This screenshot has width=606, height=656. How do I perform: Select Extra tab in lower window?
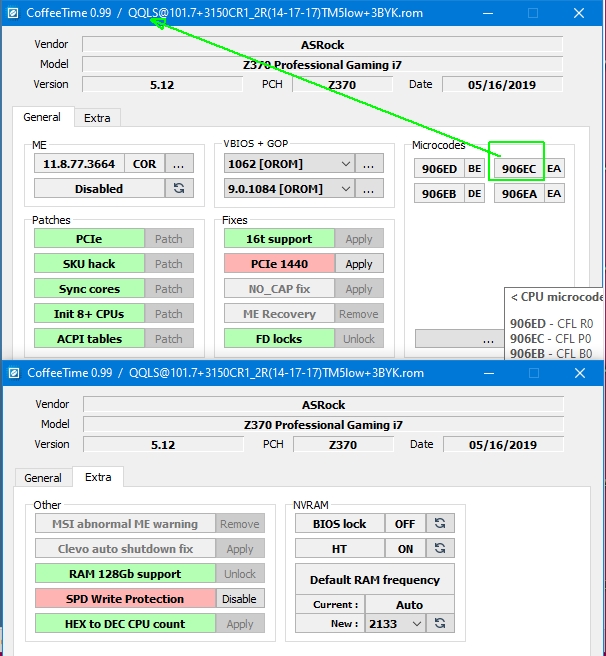pyautogui.click(x=98, y=477)
